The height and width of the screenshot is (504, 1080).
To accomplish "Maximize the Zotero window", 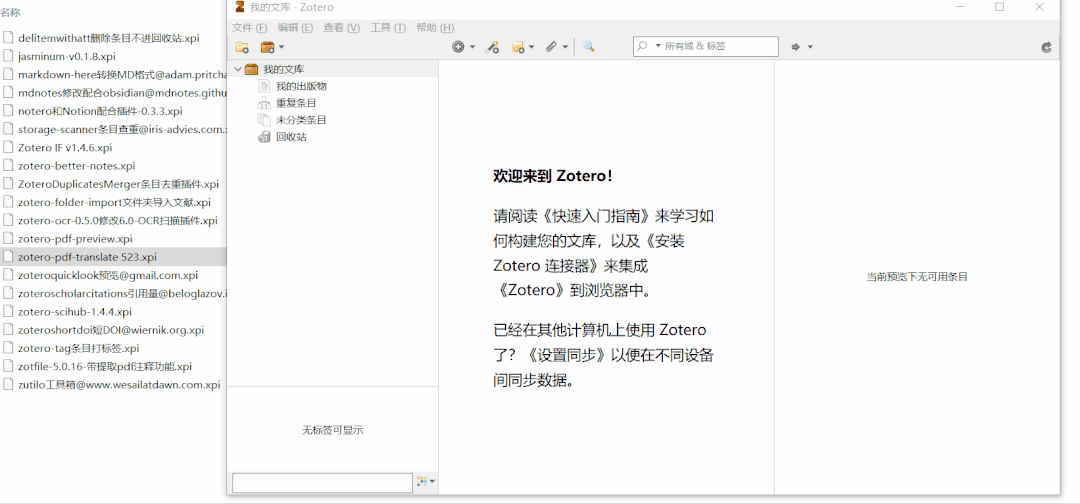I will point(999,7).
